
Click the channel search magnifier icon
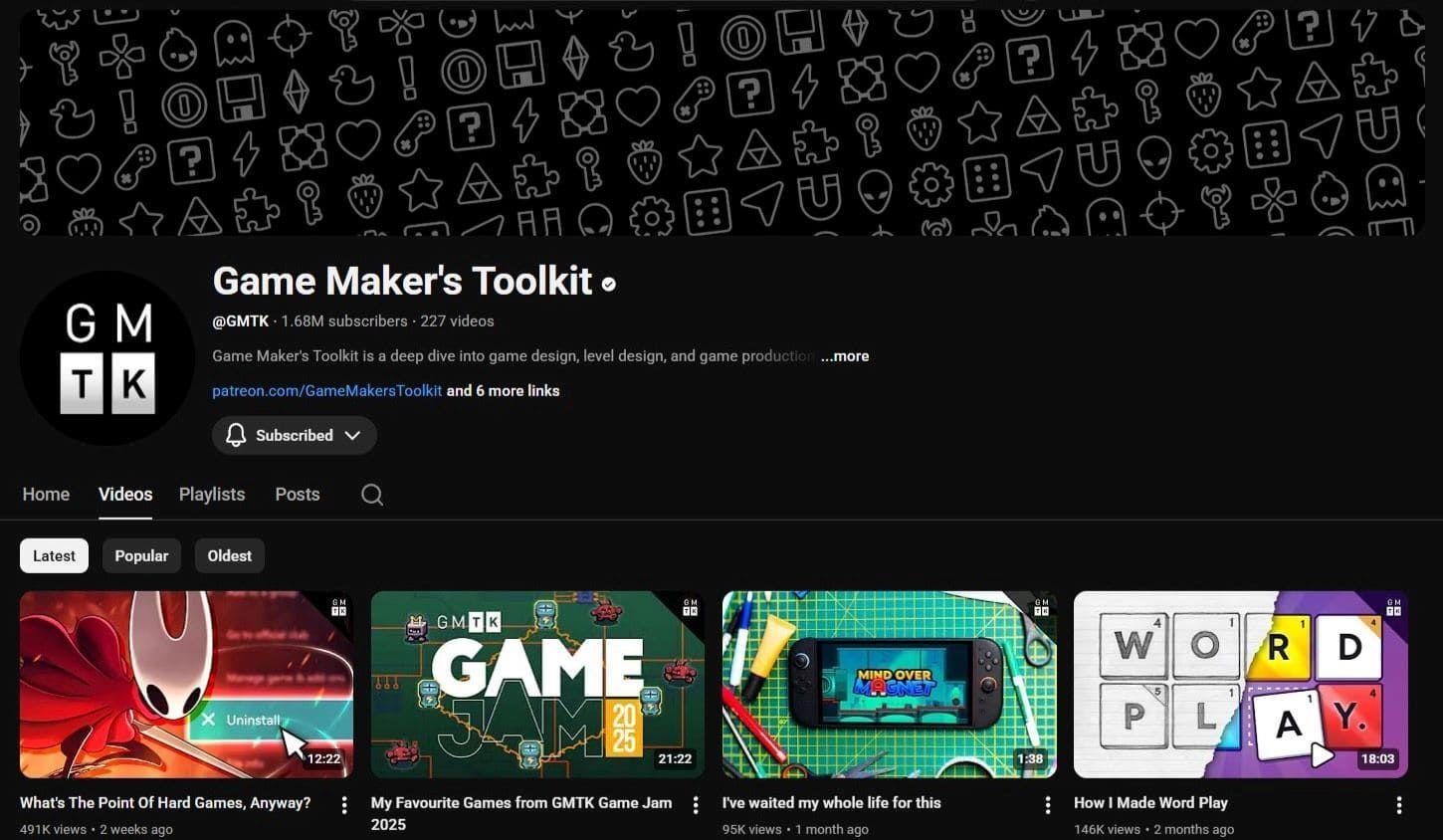[x=372, y=495]
